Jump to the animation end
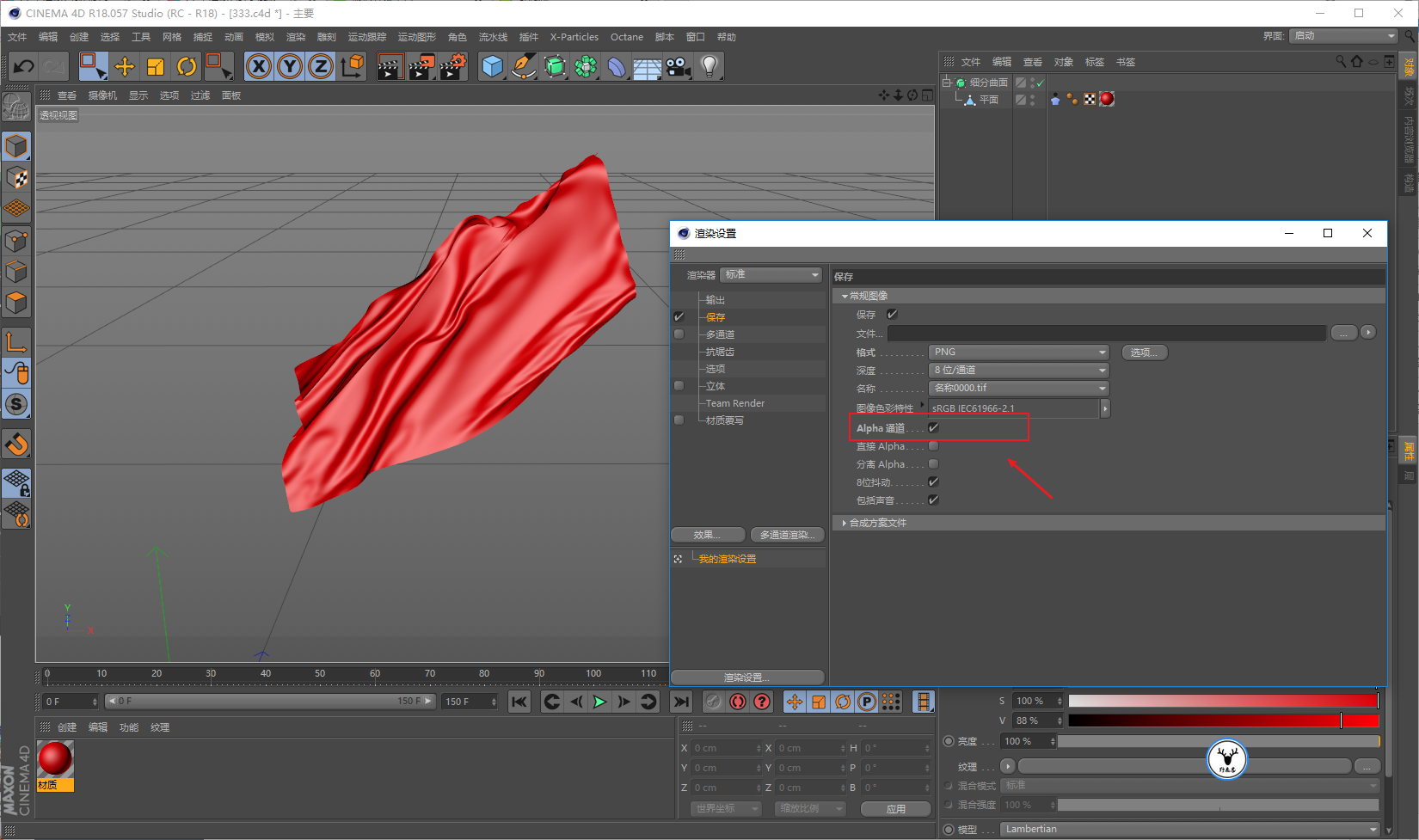The height and width of the screenshot is (840, 1419). pos(680,702)
